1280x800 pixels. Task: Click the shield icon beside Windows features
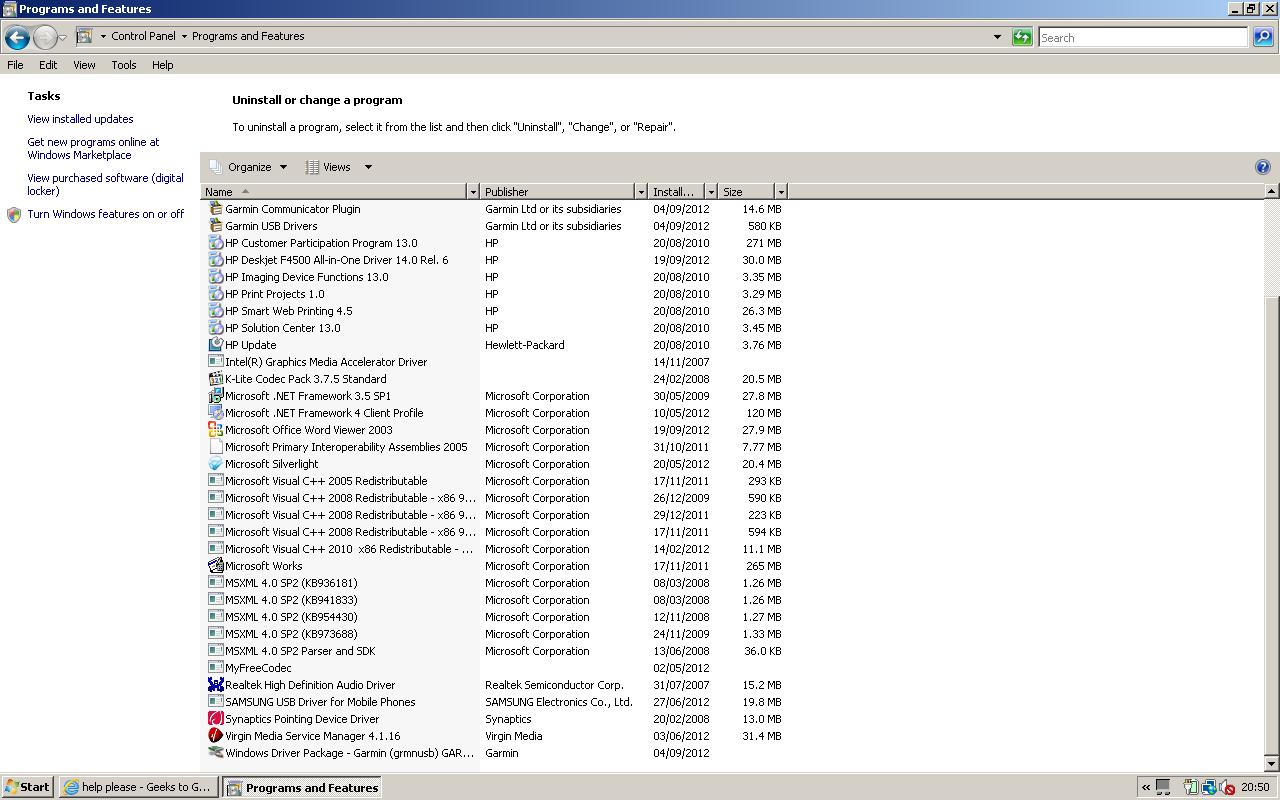14,215
